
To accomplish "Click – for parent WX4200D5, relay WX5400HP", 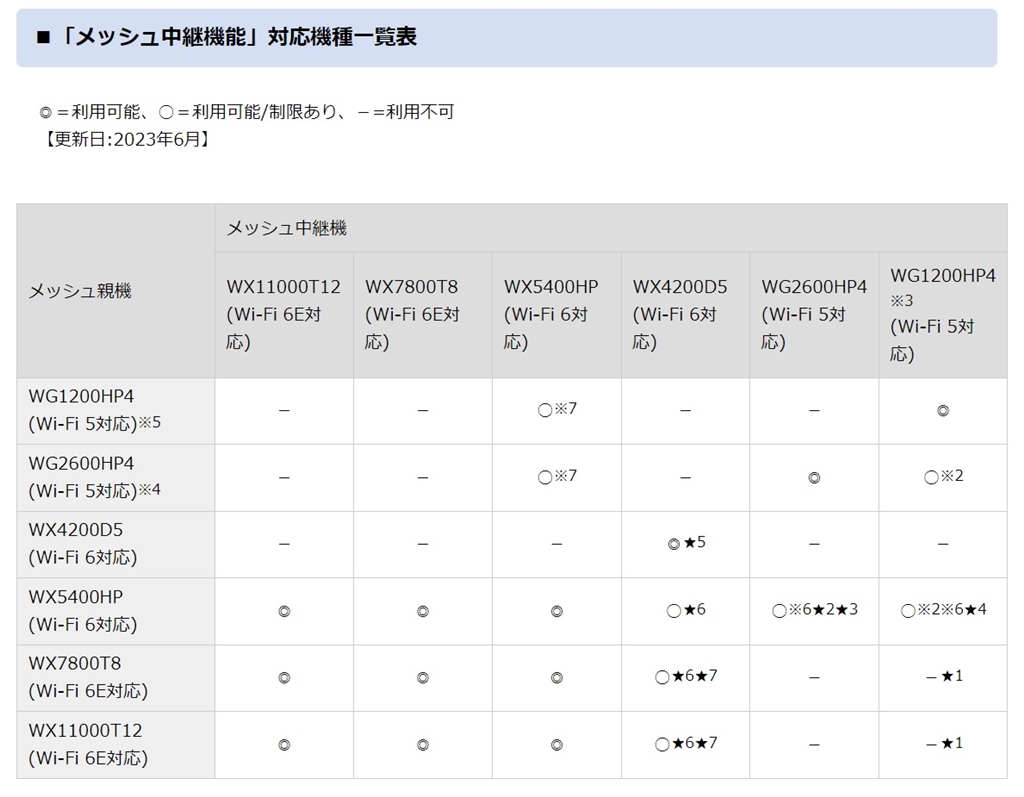I will [556, 544].
